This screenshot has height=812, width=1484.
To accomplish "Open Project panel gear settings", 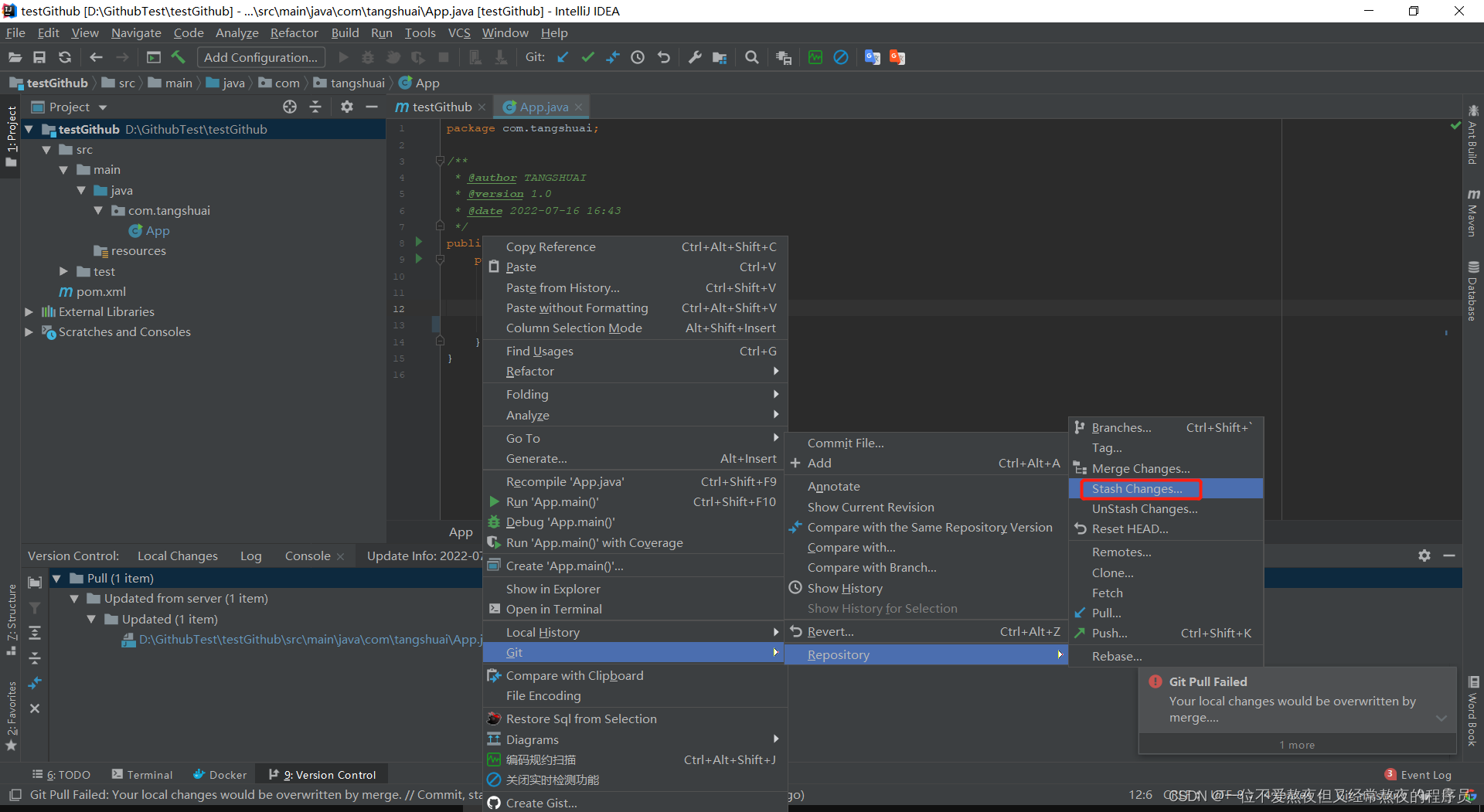I will coord(347,107).
